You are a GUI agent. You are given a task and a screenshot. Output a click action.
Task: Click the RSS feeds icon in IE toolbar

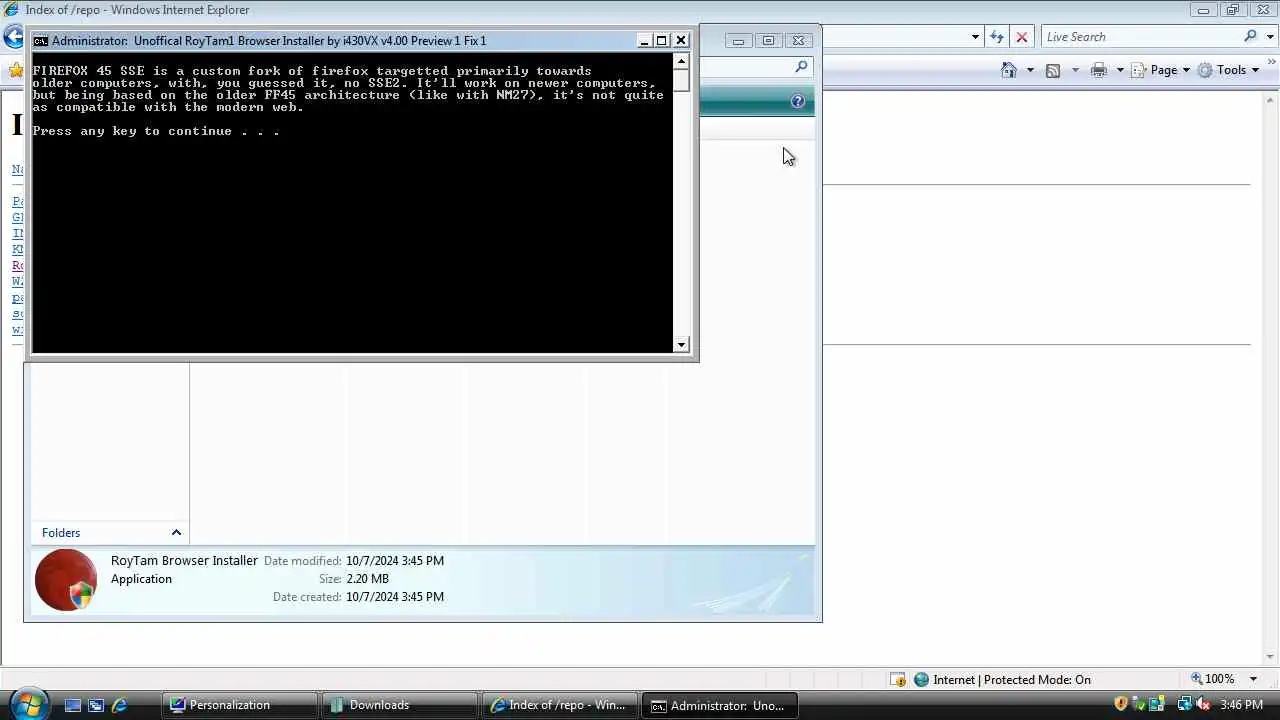coord(1053,70)
